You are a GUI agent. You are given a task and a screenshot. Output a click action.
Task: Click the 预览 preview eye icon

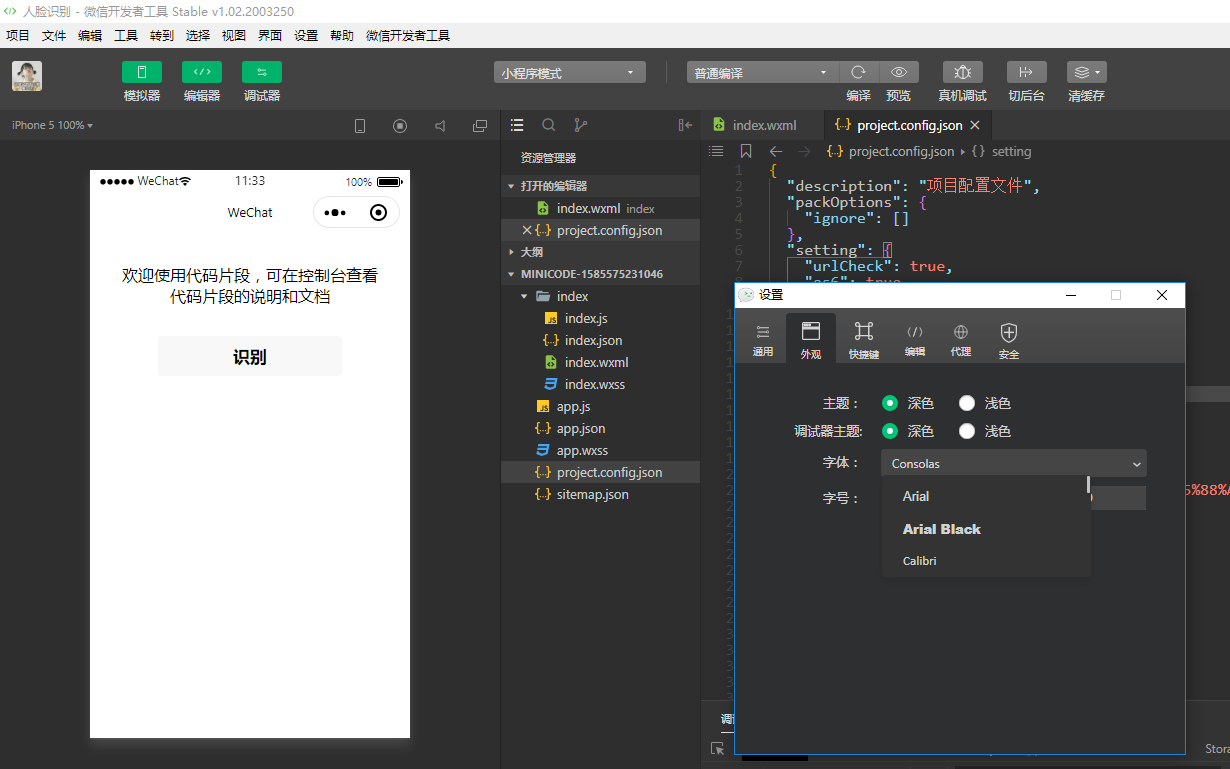[x=899, y=72]
